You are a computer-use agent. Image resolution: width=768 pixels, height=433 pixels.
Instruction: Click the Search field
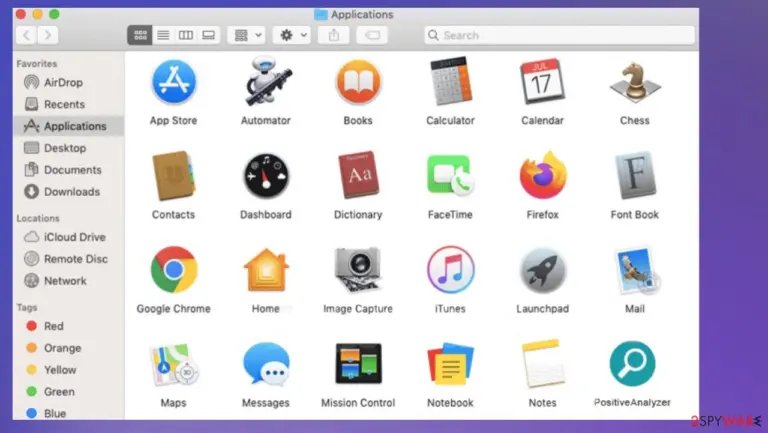point(559,35)
